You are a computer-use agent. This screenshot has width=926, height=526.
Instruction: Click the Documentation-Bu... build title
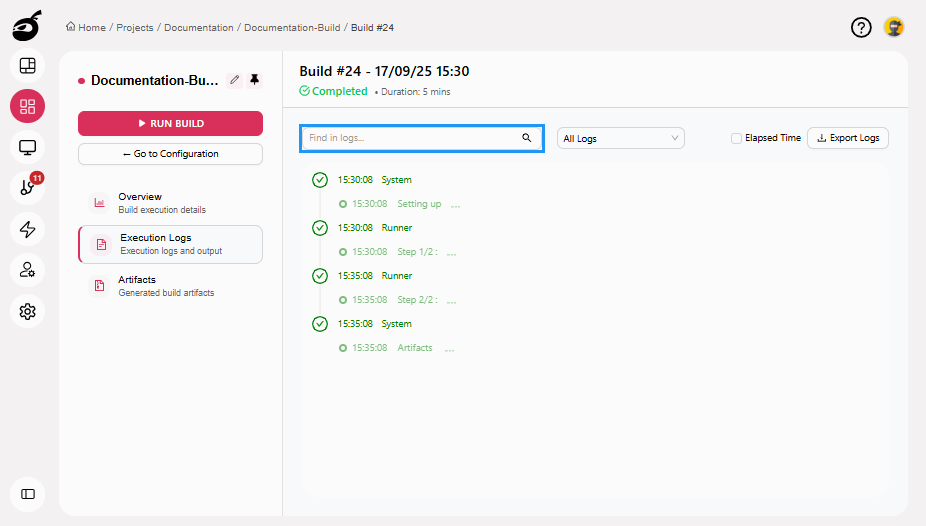tap(155, 80)
